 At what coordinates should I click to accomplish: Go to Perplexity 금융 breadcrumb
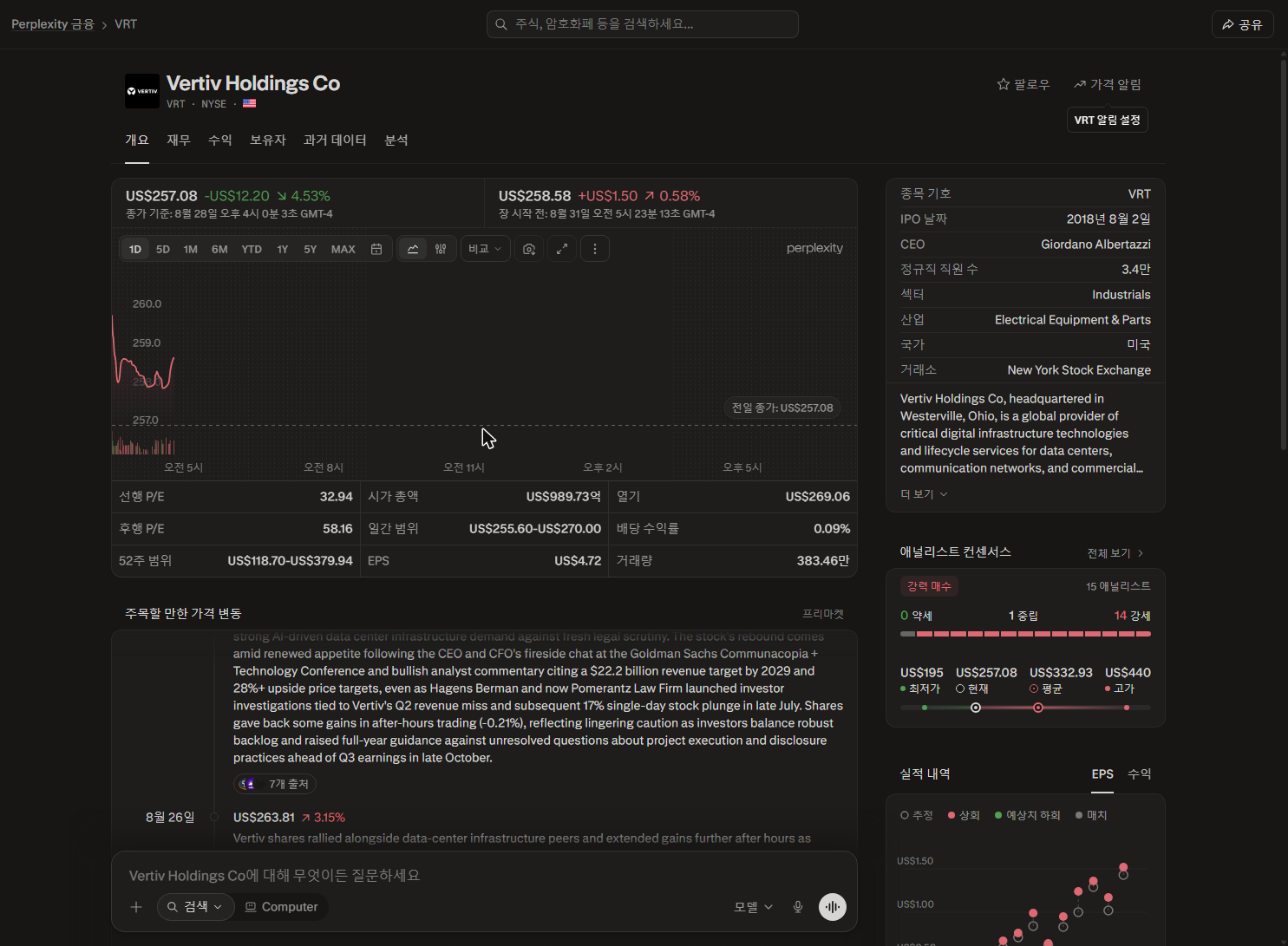tap(53, 24)
